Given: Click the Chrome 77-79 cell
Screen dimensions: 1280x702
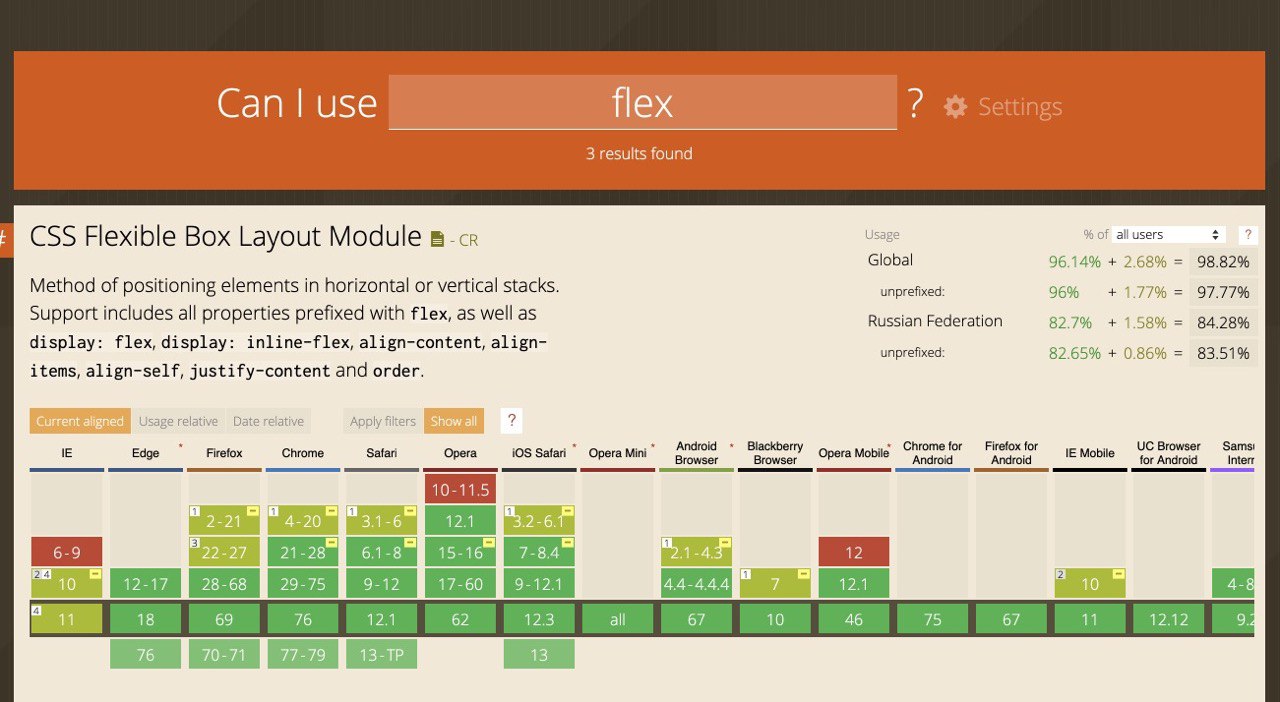Looking at the screenshot, I should pyautogui.click(x=303, y=654).
